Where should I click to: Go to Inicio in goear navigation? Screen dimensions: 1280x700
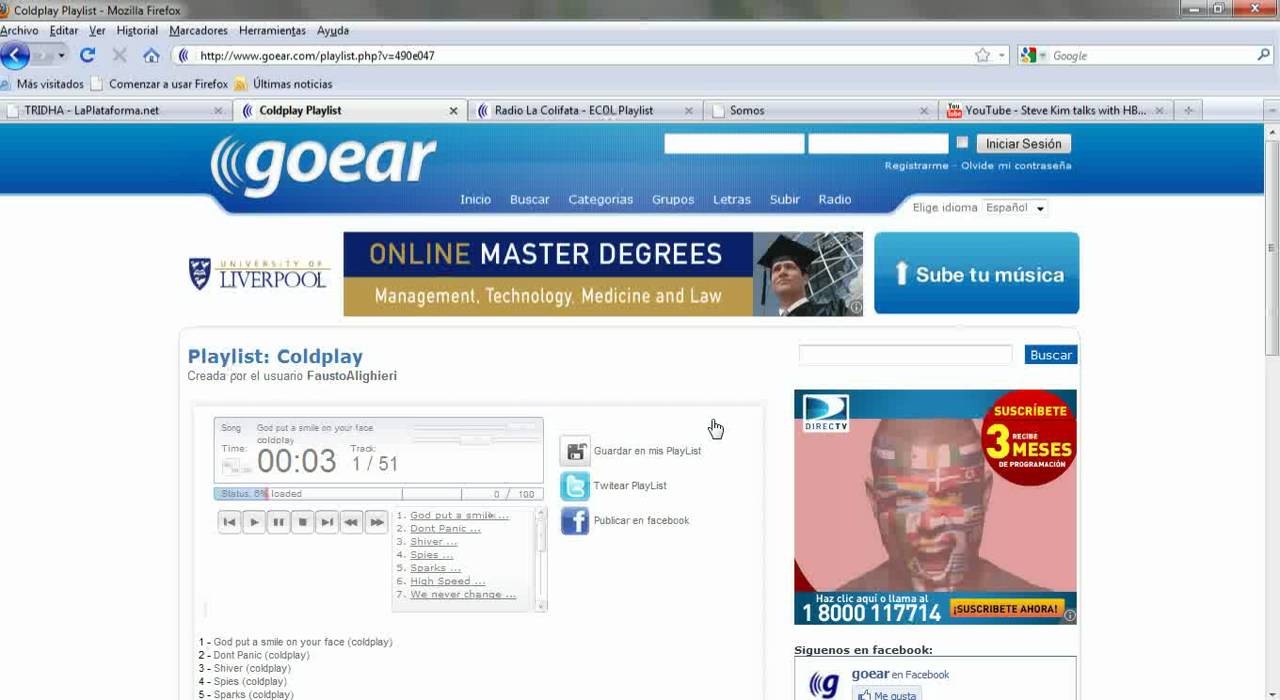[x=476, y=200]
